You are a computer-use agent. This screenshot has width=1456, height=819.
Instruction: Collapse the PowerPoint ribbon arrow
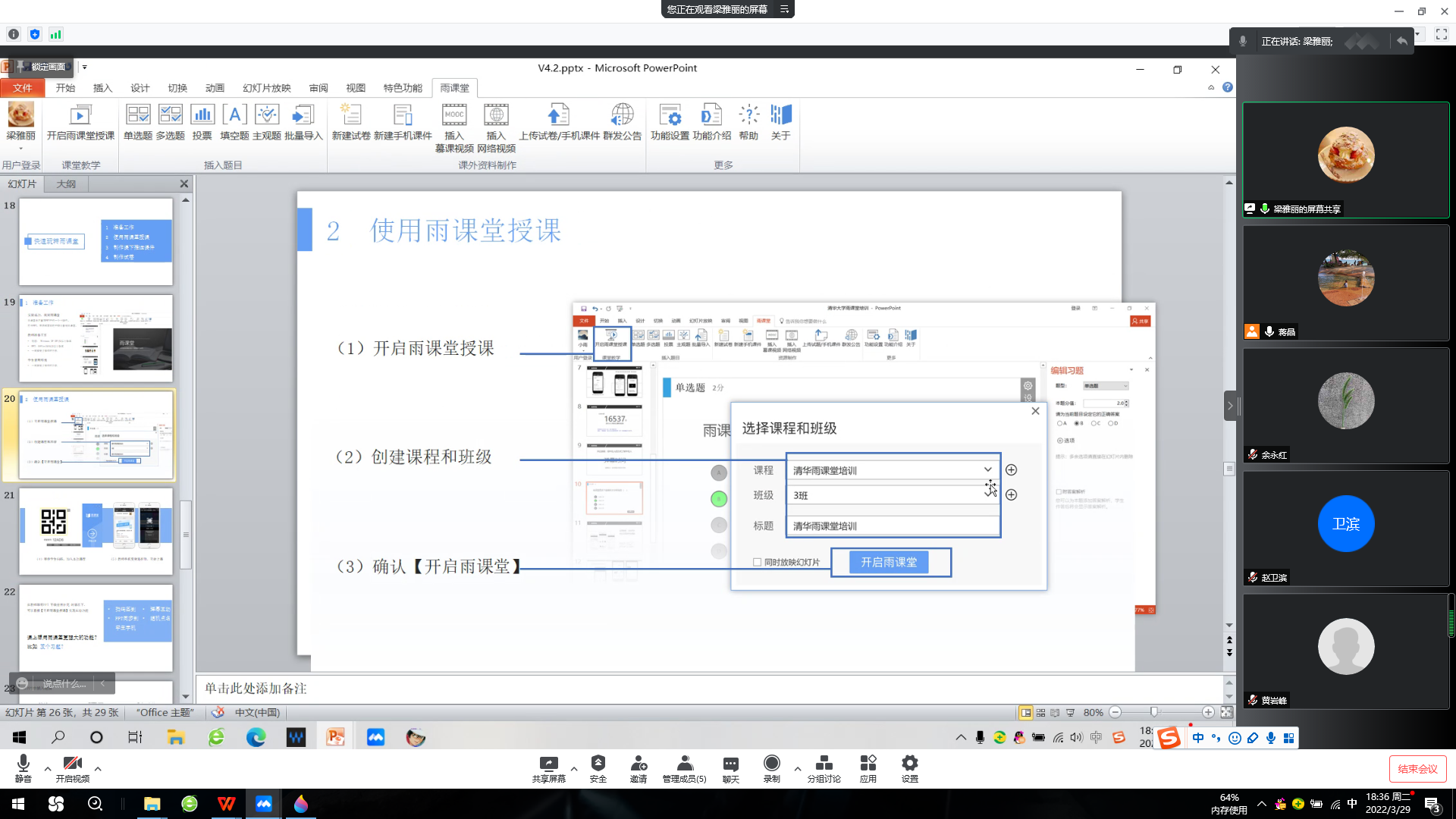(x=1211, y=88)
